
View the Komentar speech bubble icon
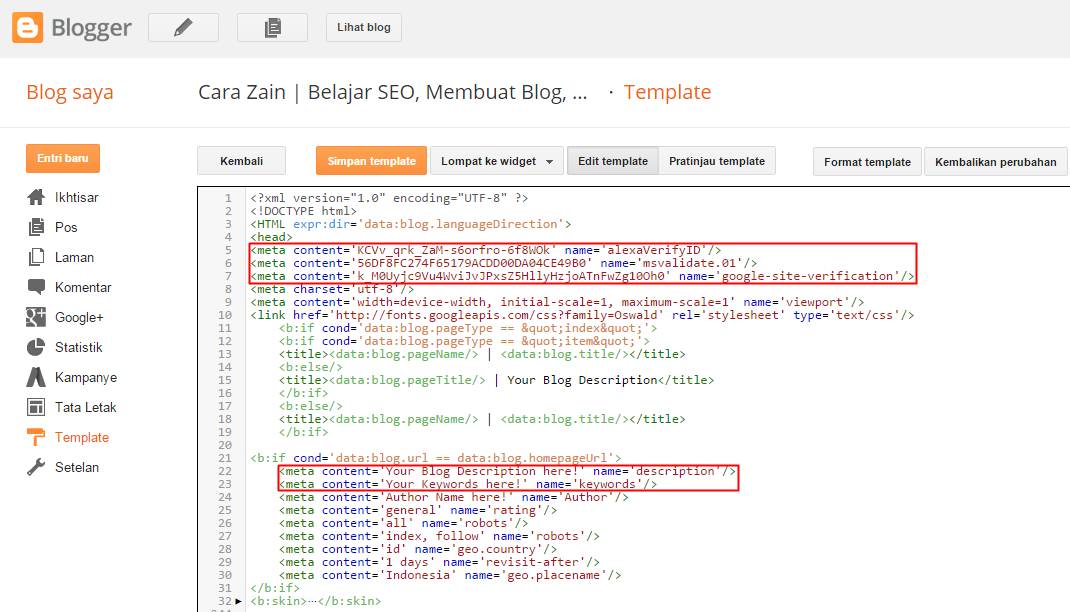35,287
